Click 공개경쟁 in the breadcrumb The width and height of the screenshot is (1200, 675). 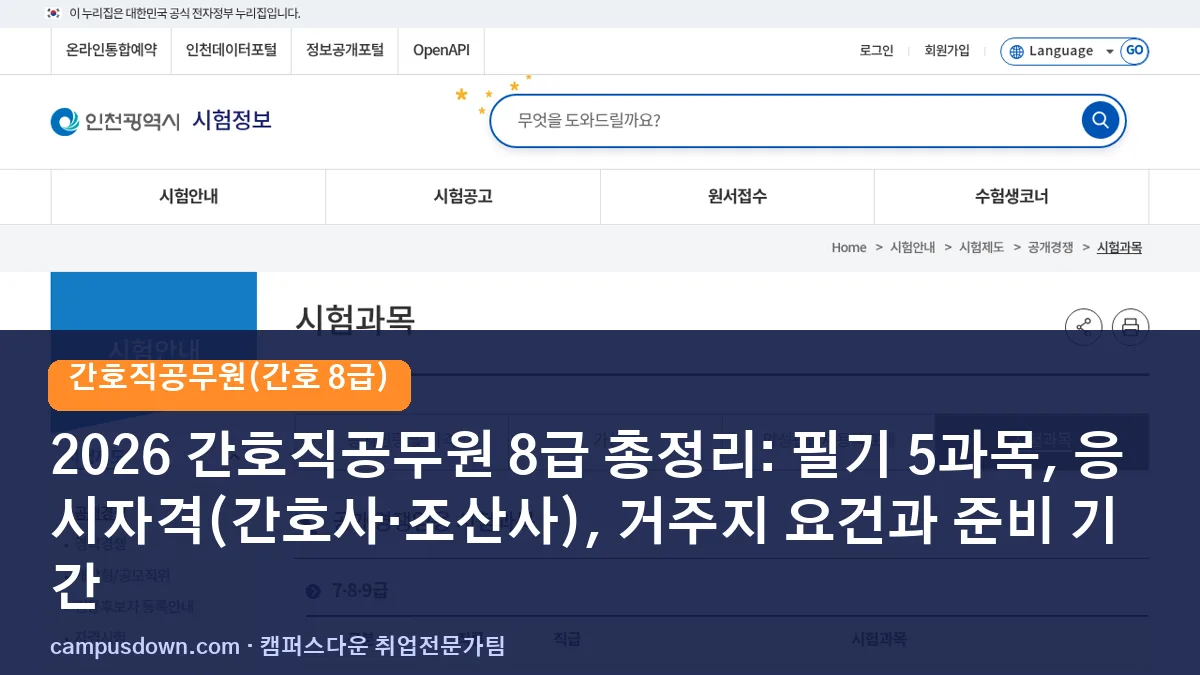1050,248
